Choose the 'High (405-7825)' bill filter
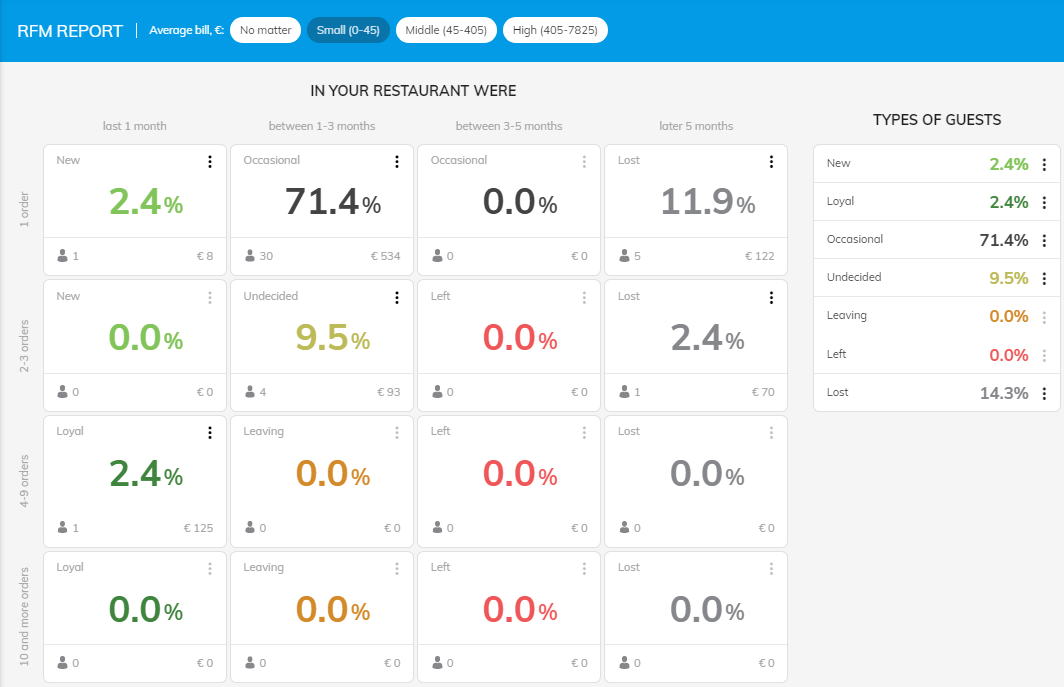Viewport: 1064px width, 687px height. 555,30
